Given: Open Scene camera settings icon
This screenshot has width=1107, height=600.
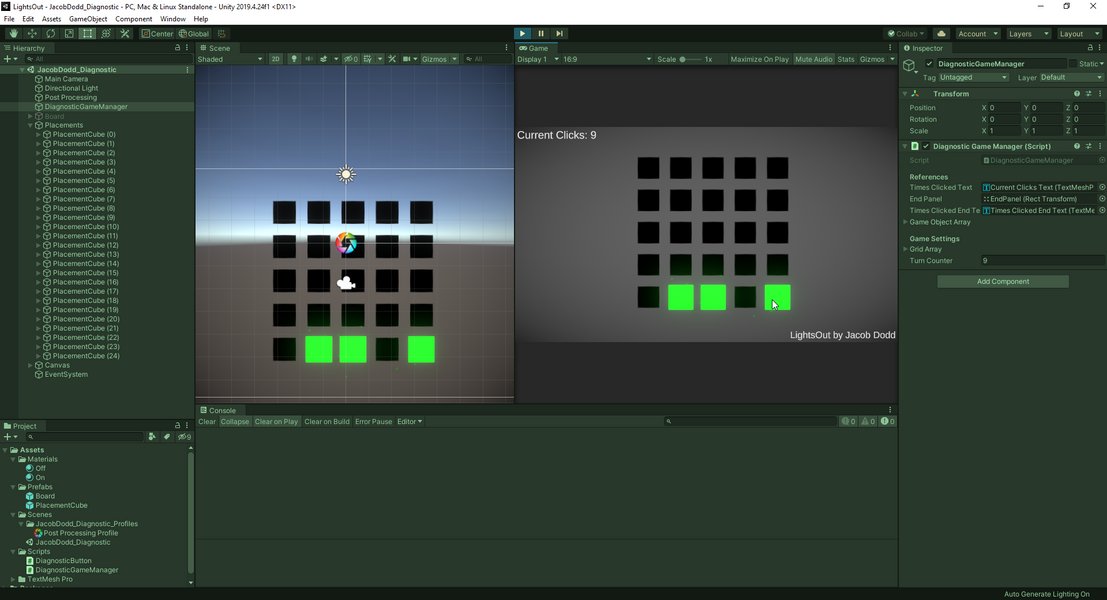Looking at the screenshot, I should pyautogui.click(x=407, y=59).
